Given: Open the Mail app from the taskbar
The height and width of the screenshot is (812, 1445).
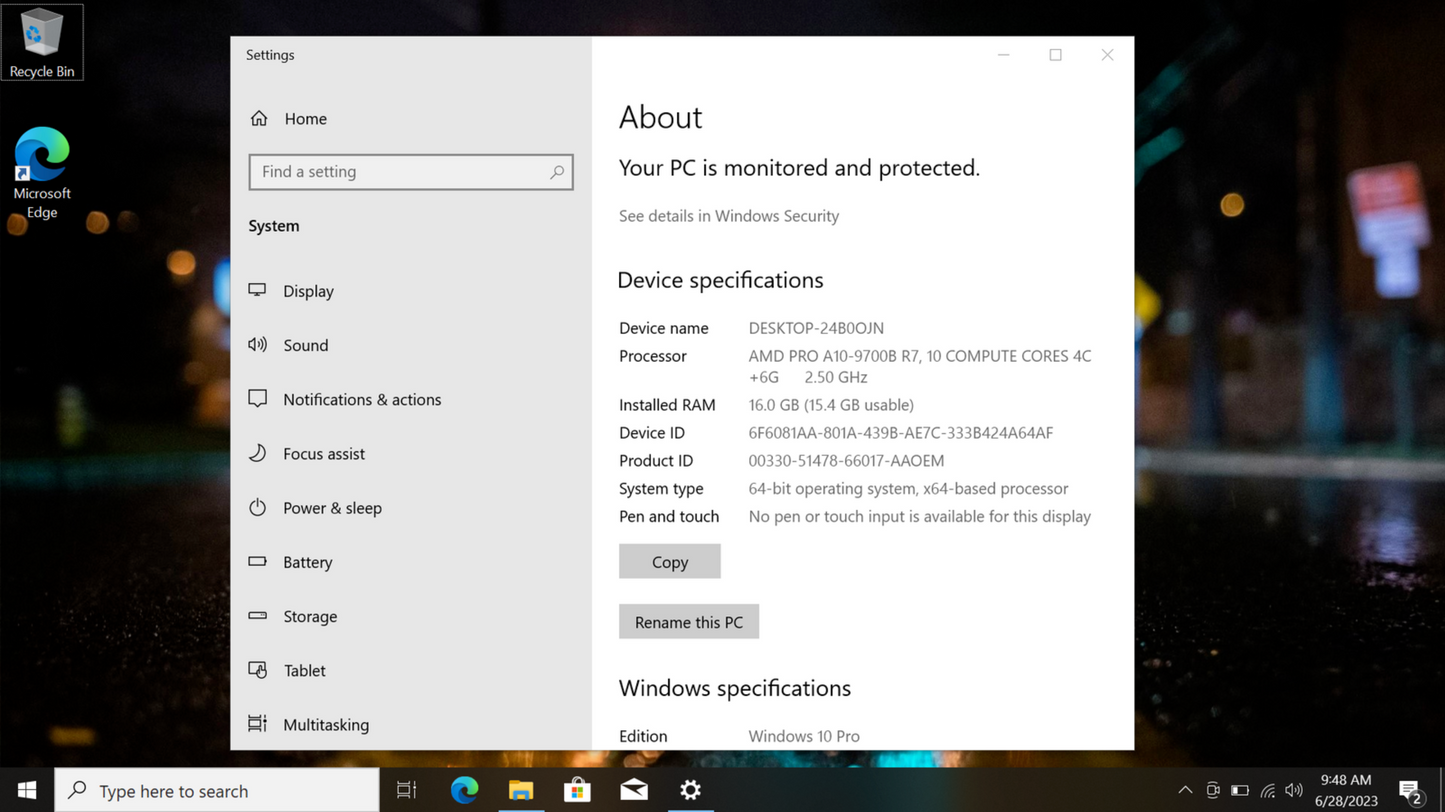Looking at the screenshot, I should coord(633,790).
